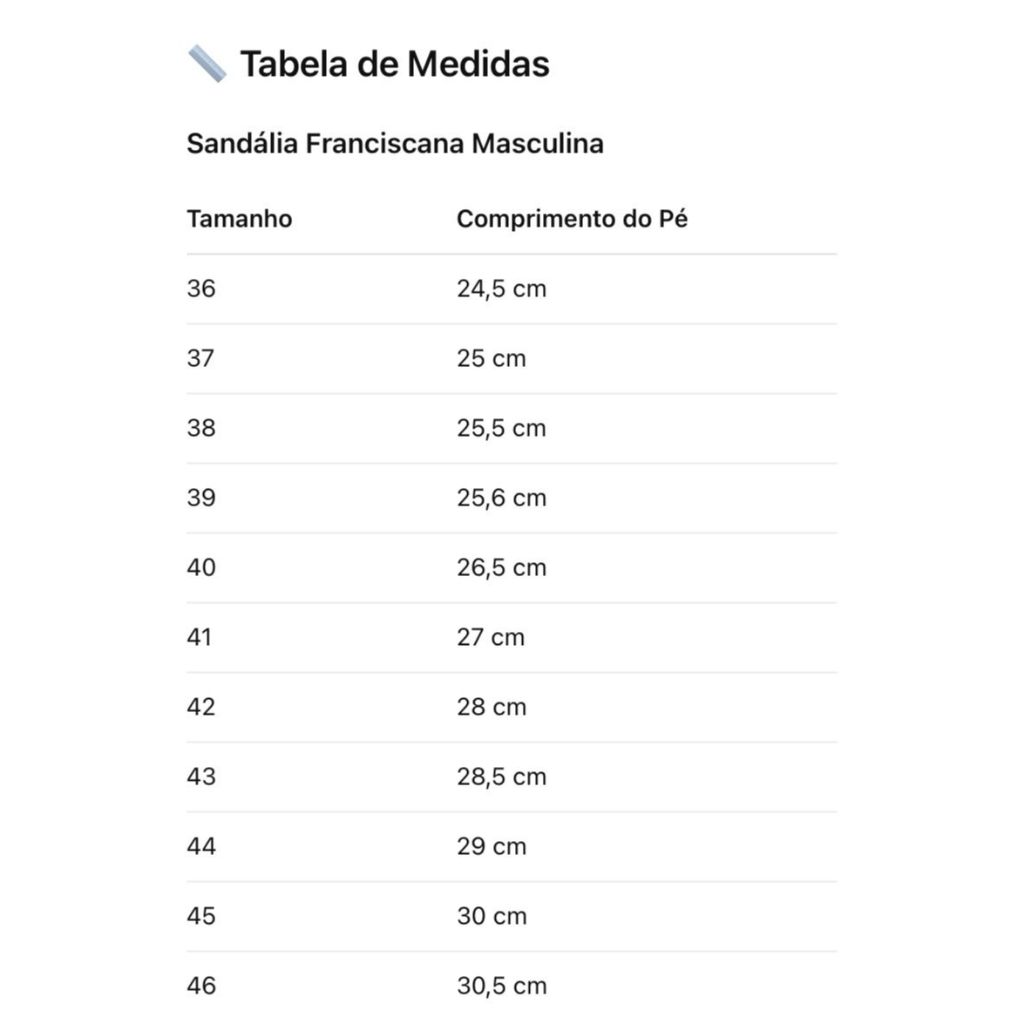Select the Tabela de Medidas heading
The image size is (1024, 1024).
click(394, 64)
